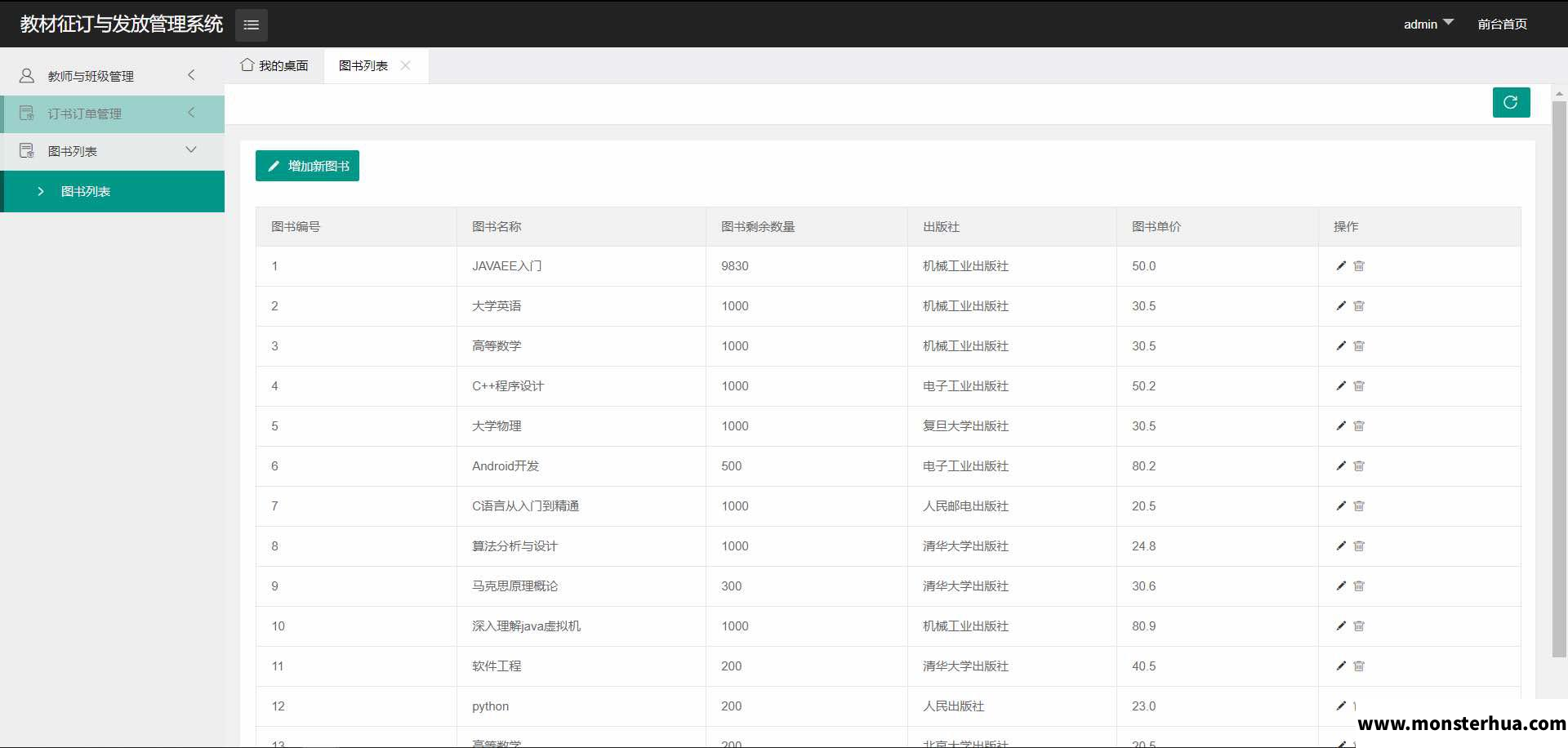Delete the 算法分析与设计 book
Image resolution: width=1568 pixels, height=748 pixels.
1359,545
